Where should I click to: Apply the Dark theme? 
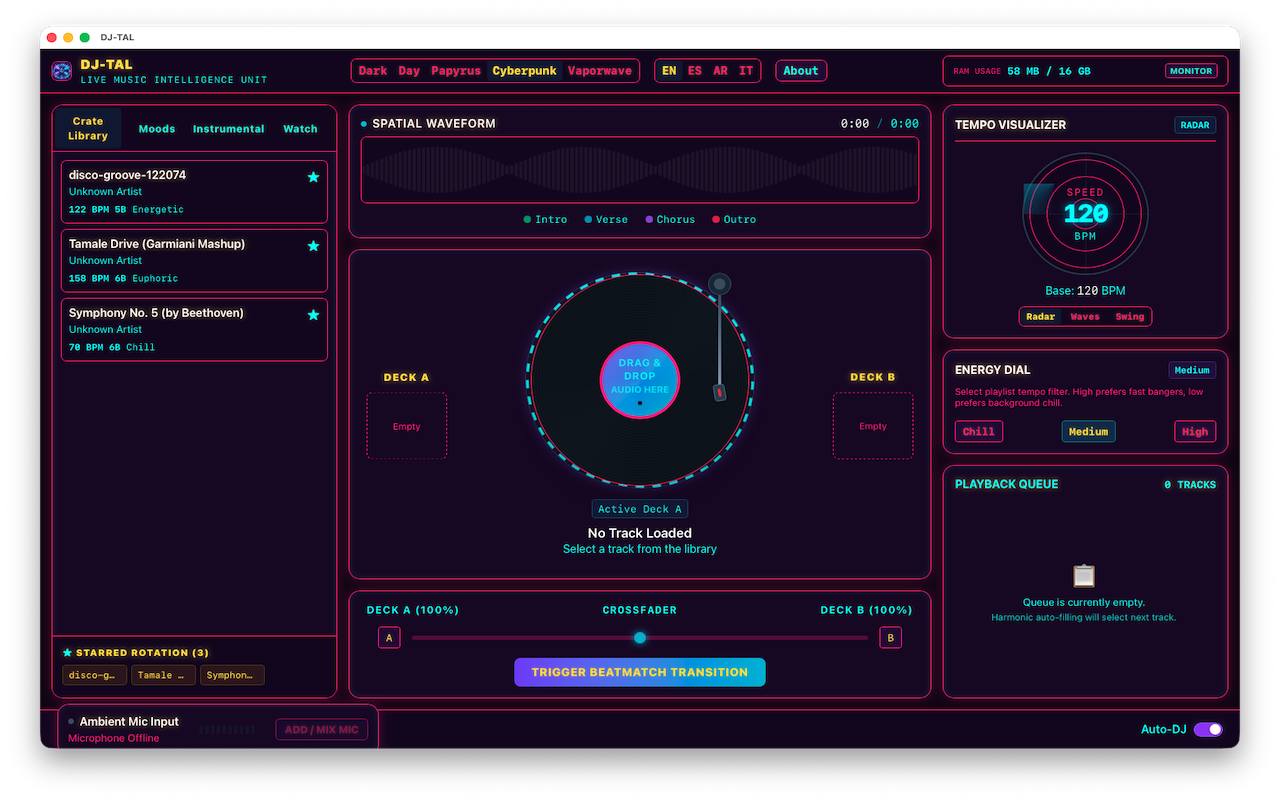[x=373, y=71]
